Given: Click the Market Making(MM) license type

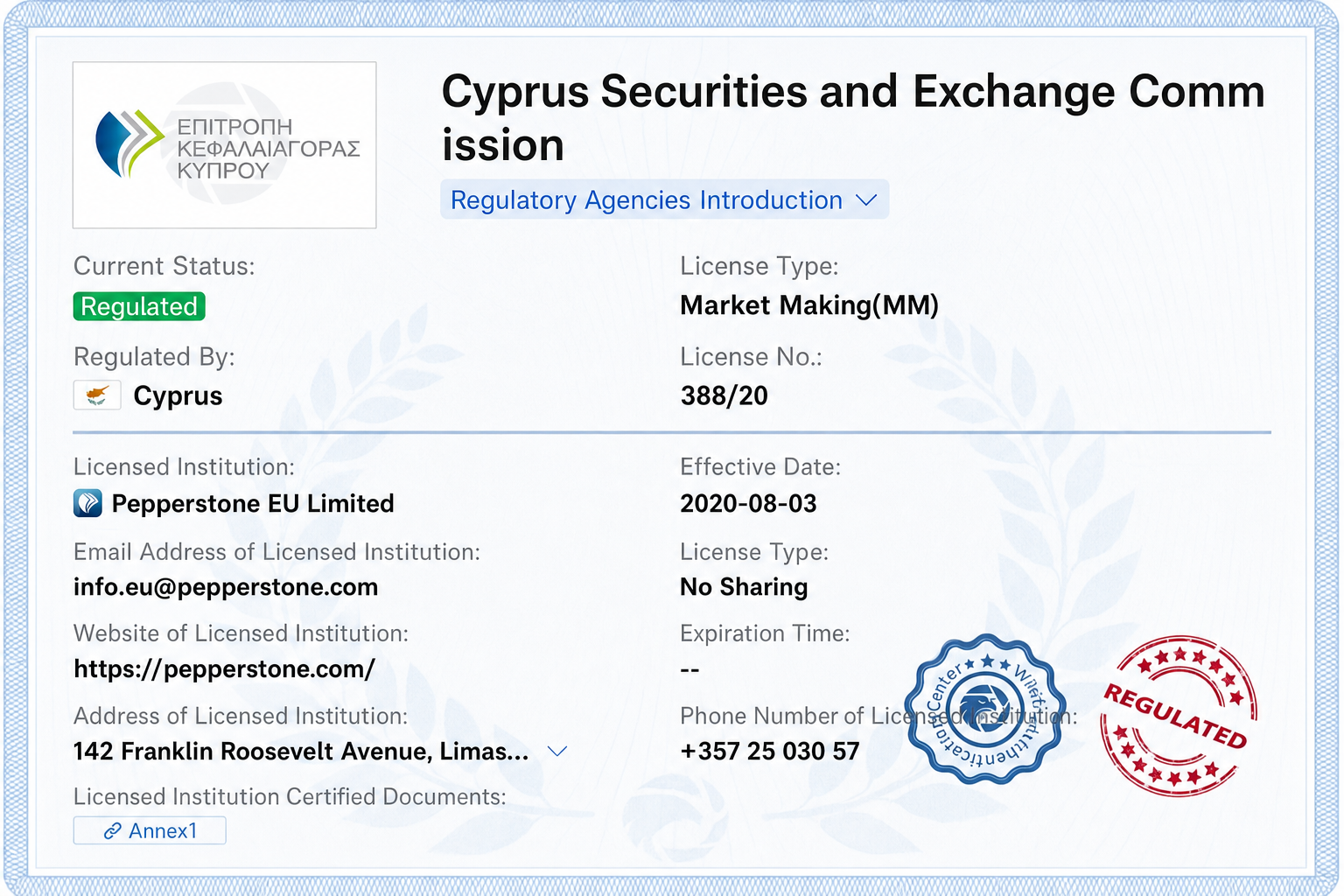Looking at the screenshot, I should [809, 304].
